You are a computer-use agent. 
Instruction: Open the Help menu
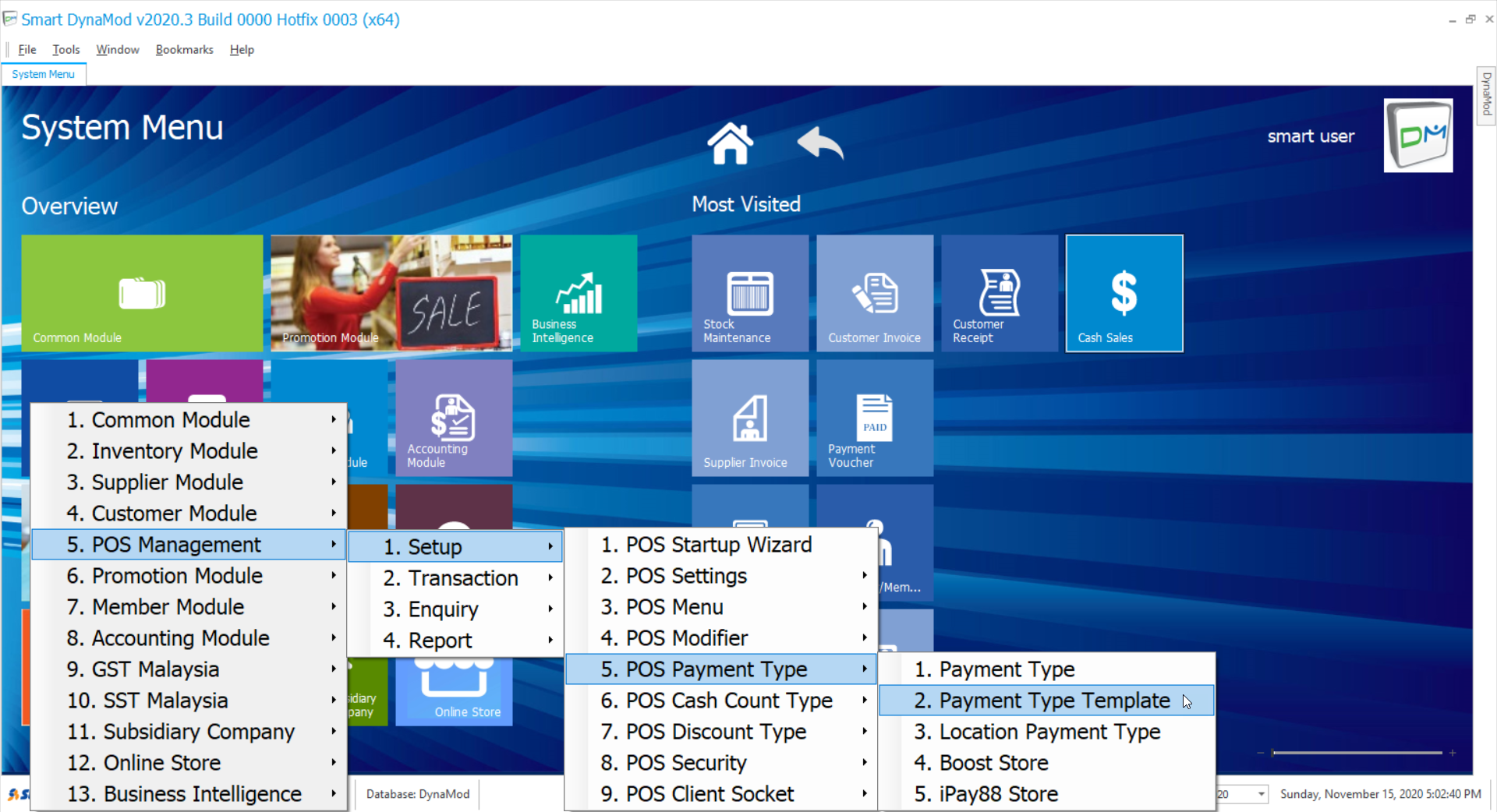(x=242, y=49)
